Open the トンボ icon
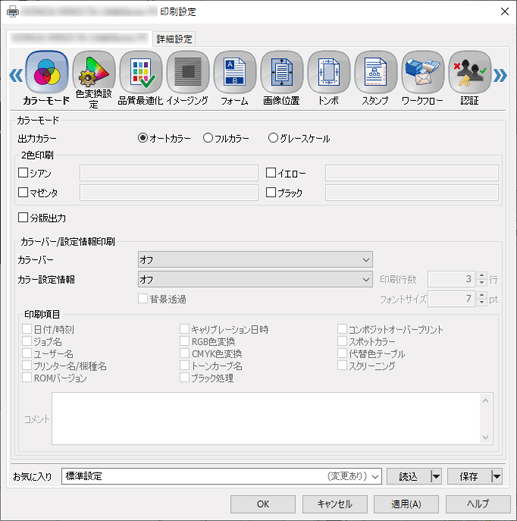The width and height of the screenshot is (517, 521). 329,72
